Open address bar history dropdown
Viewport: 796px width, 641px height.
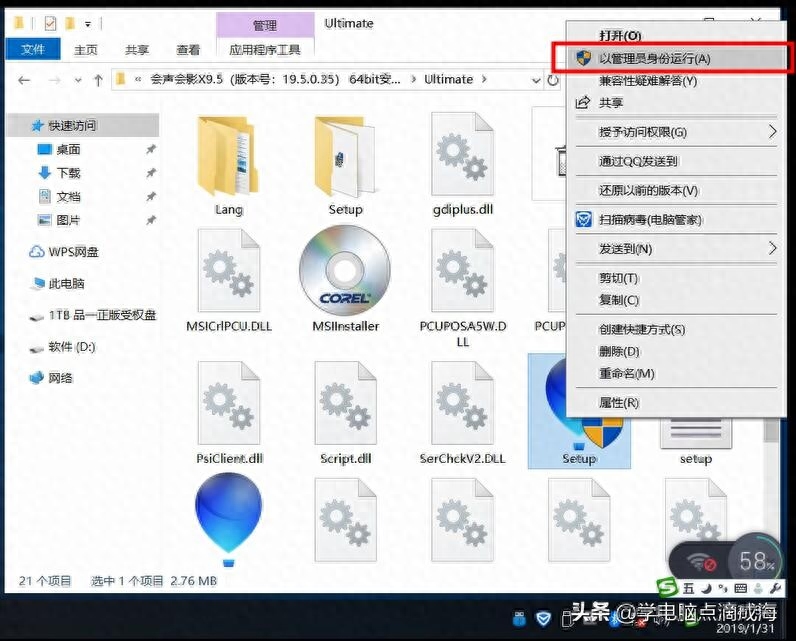click(x=536, y=80)
